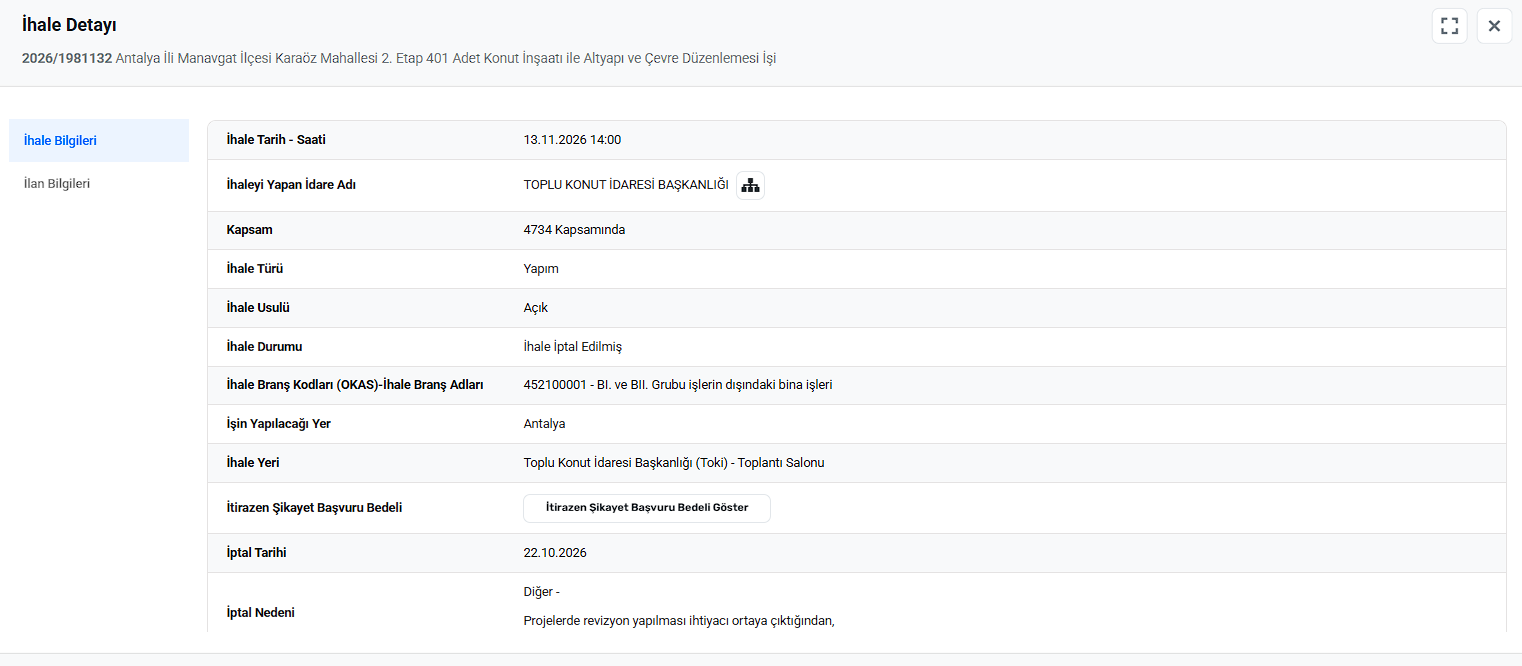Click the İptal Tarihi label
The height and width of the screenshot is (666, 1522).
pyautogui.click(x=257, y=553)
